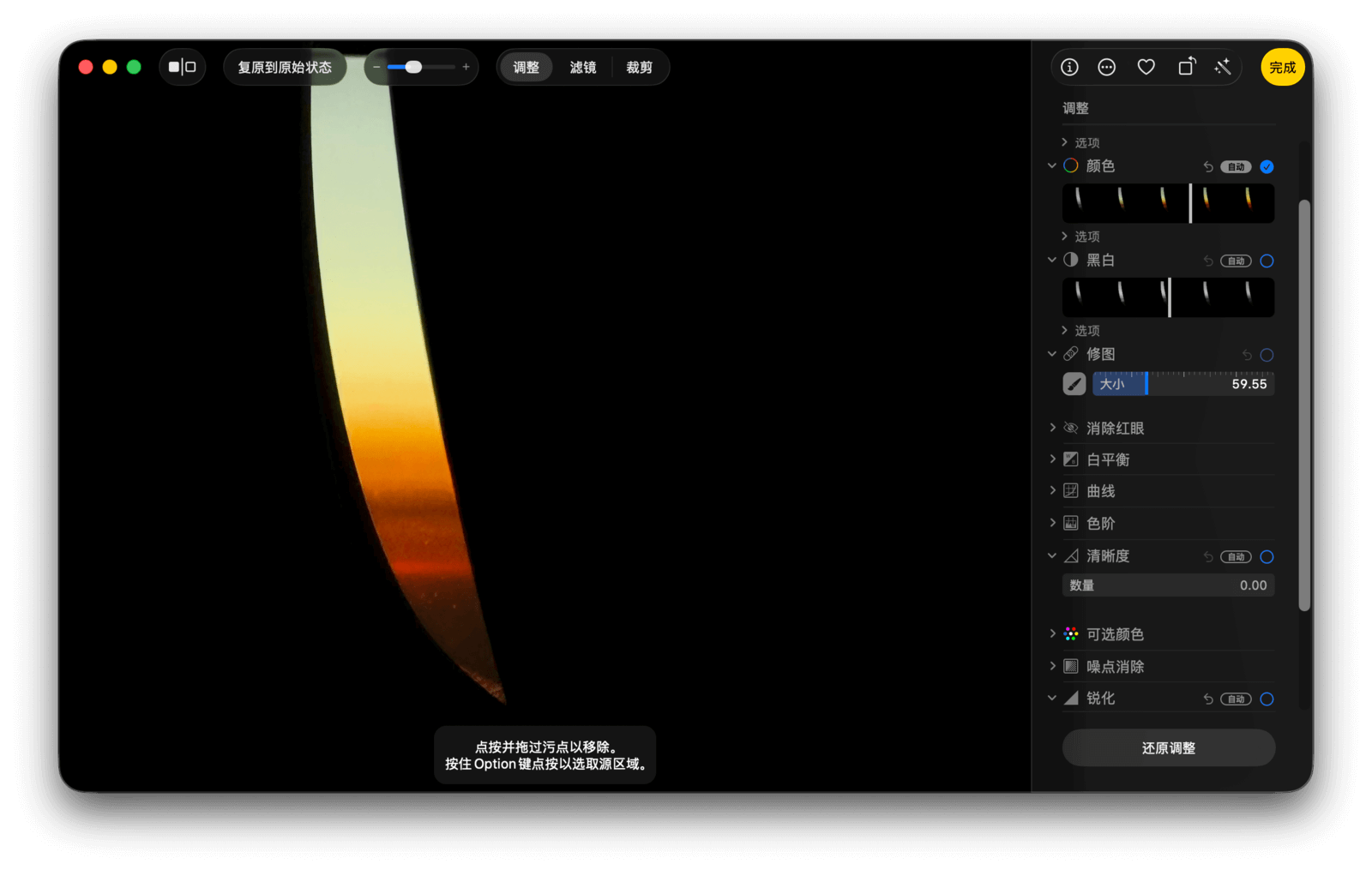Click the reset arrow for 颜色 adjustment
This screenshot has width=1372, height=870.
(1208, 167)
